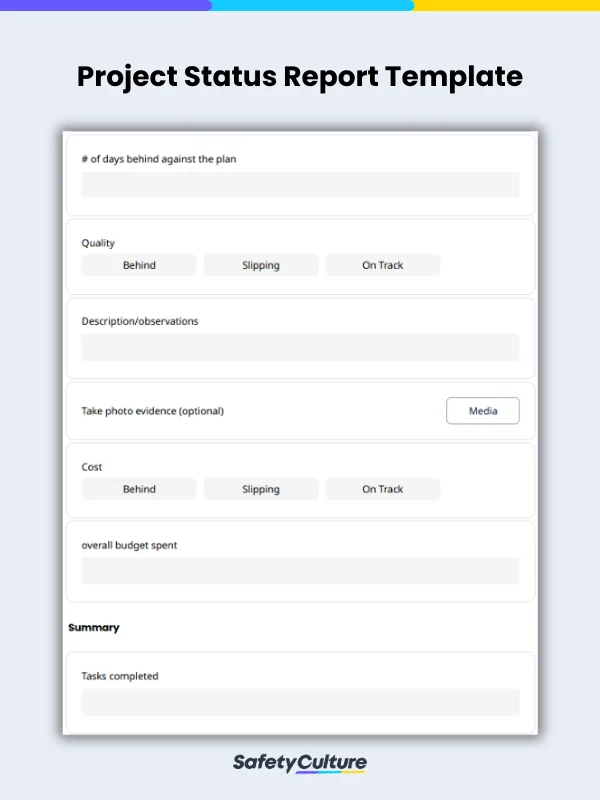
Task: Click the "Take photo evidence (optional)" label
Action: tap(151, 410)
